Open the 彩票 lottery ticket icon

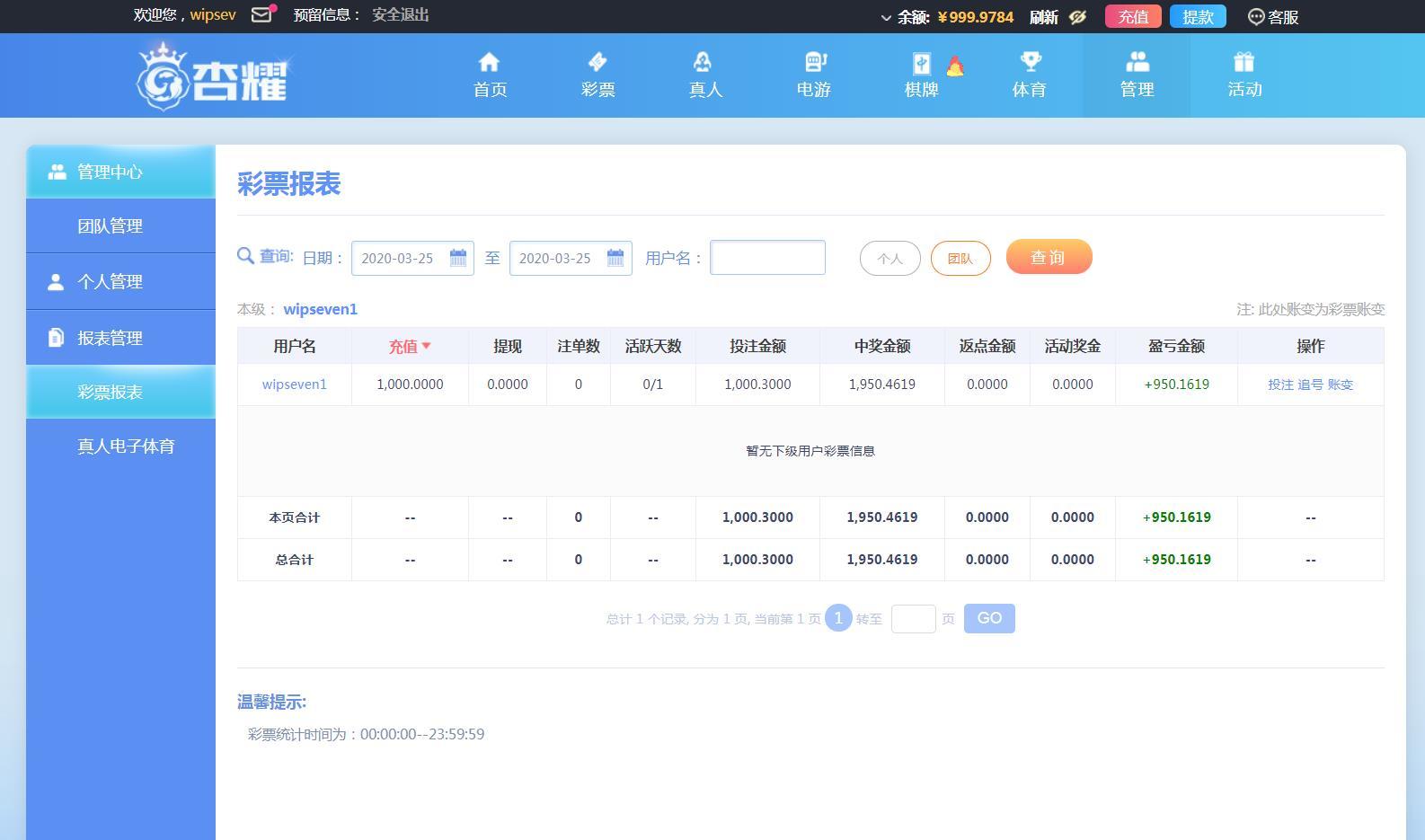coord(597,62)
